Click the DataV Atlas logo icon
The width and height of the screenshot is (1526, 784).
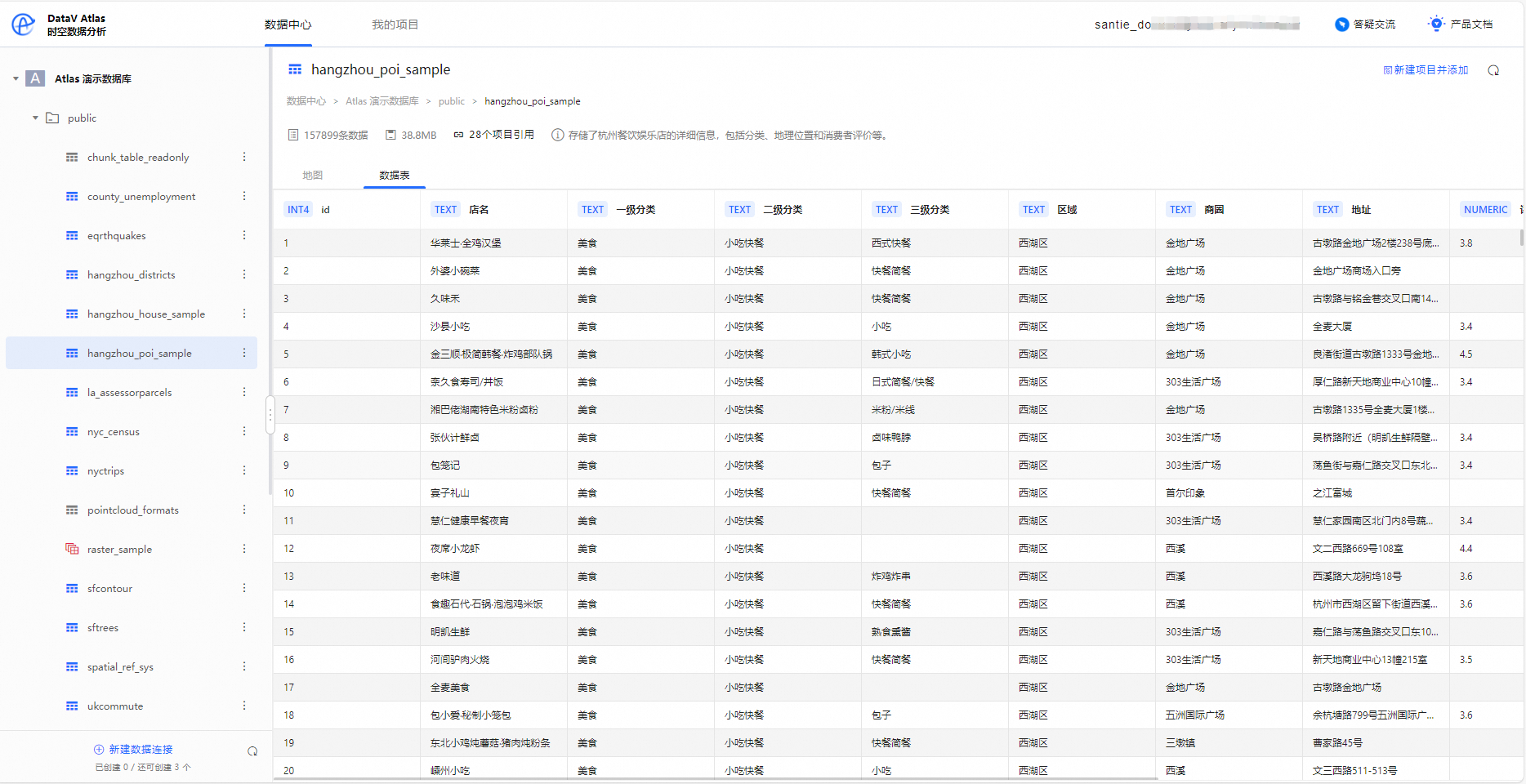24,24
